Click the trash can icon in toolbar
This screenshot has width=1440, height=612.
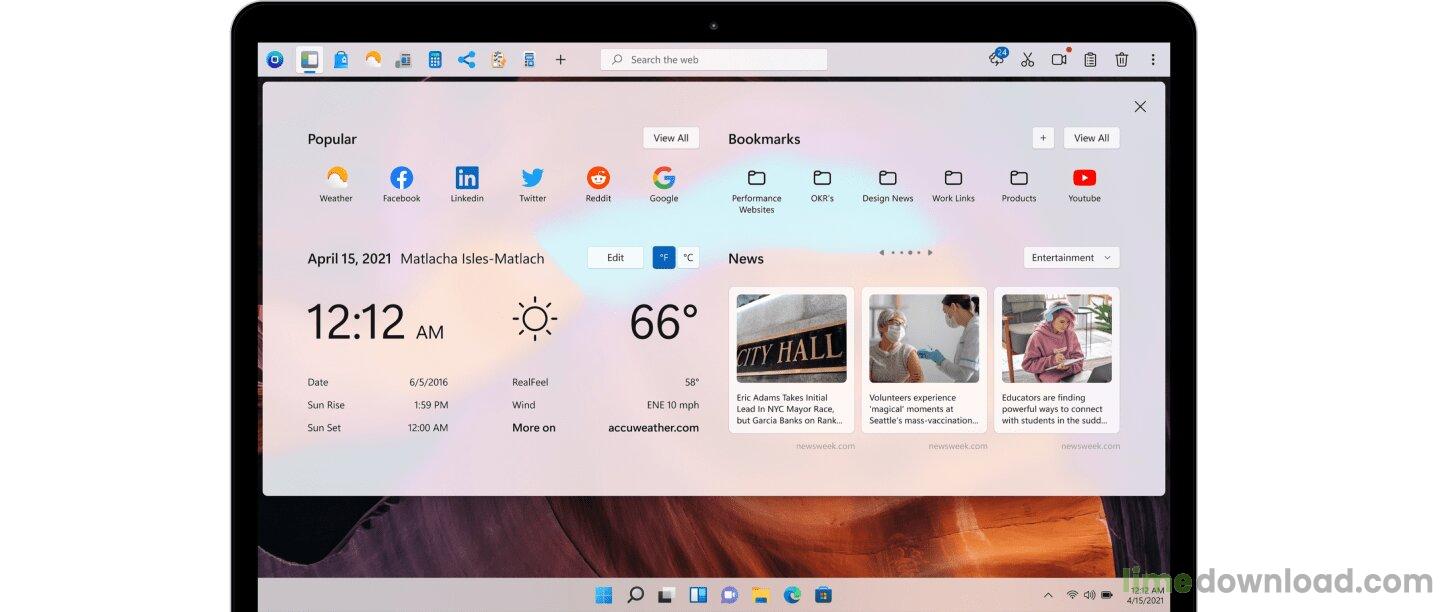pos(1122,60)
